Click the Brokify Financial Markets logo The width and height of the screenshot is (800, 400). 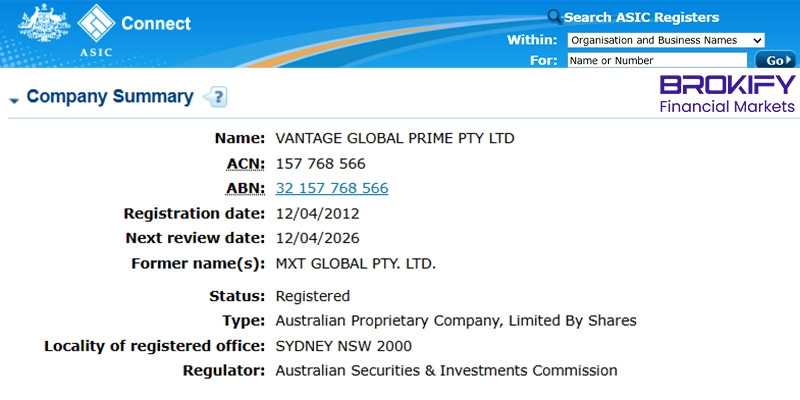coord(727,94)
